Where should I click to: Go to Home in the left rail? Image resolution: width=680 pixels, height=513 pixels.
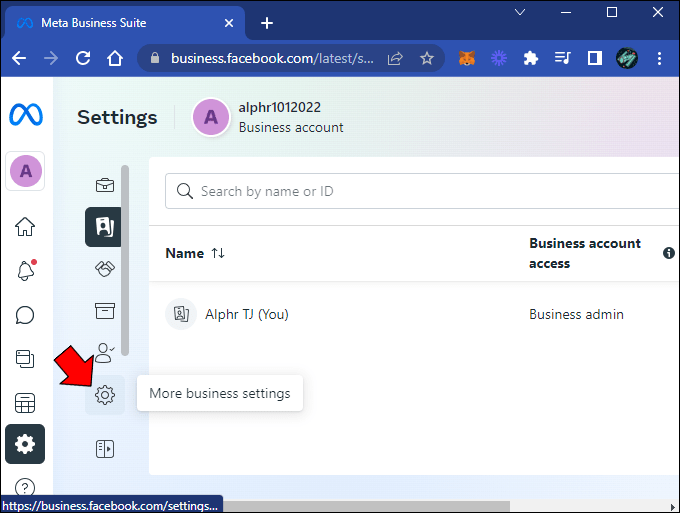[25, 226]
